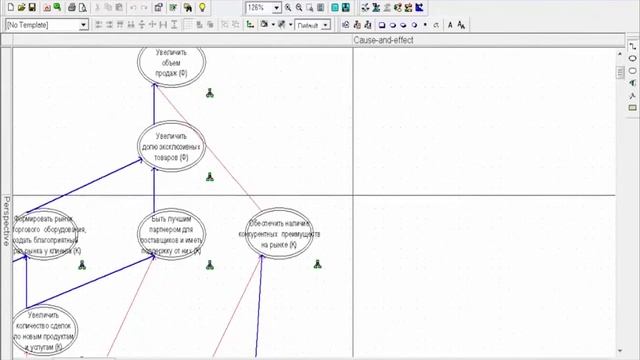Select the 'Быть лучшим партнером для поставщиков' ellipse
This screenshot has height=360, width=640.
pos(171,234)
